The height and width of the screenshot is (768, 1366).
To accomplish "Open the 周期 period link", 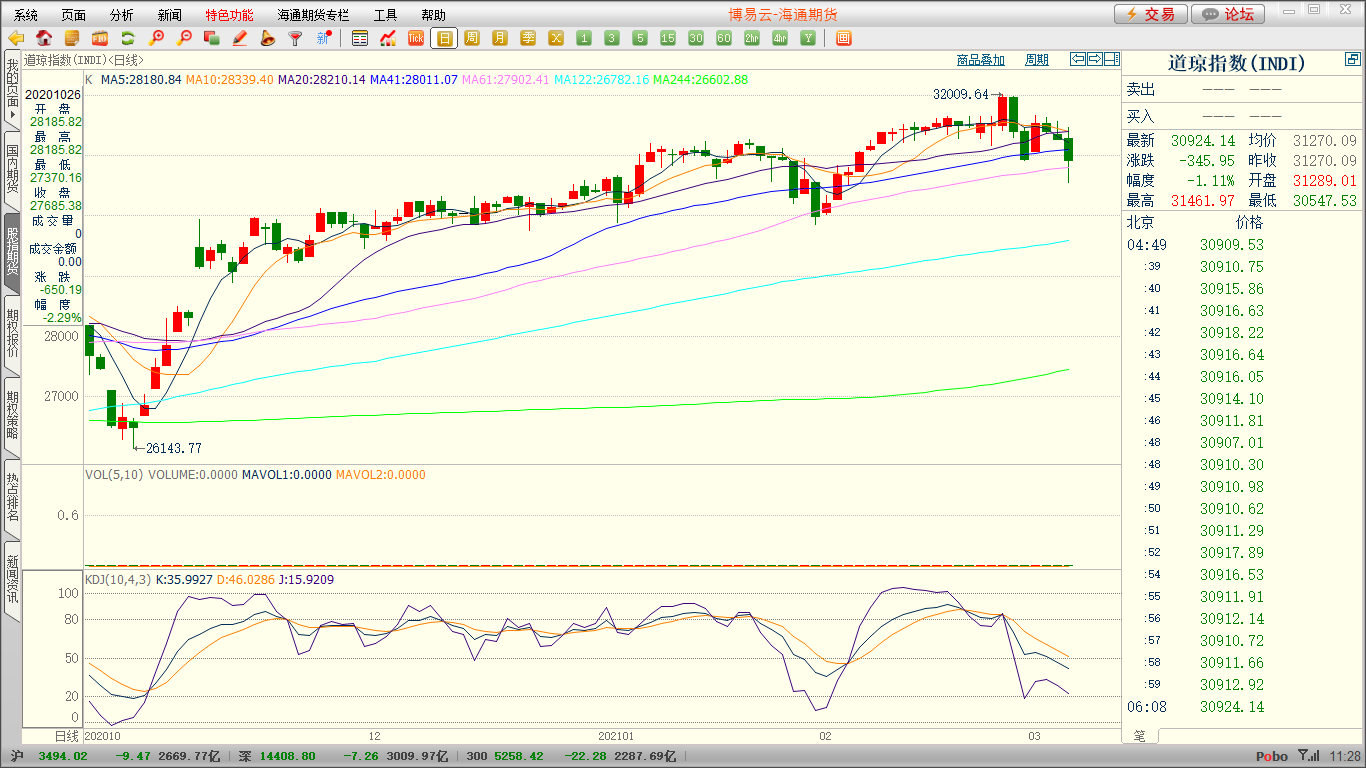I will point(1037,60).
